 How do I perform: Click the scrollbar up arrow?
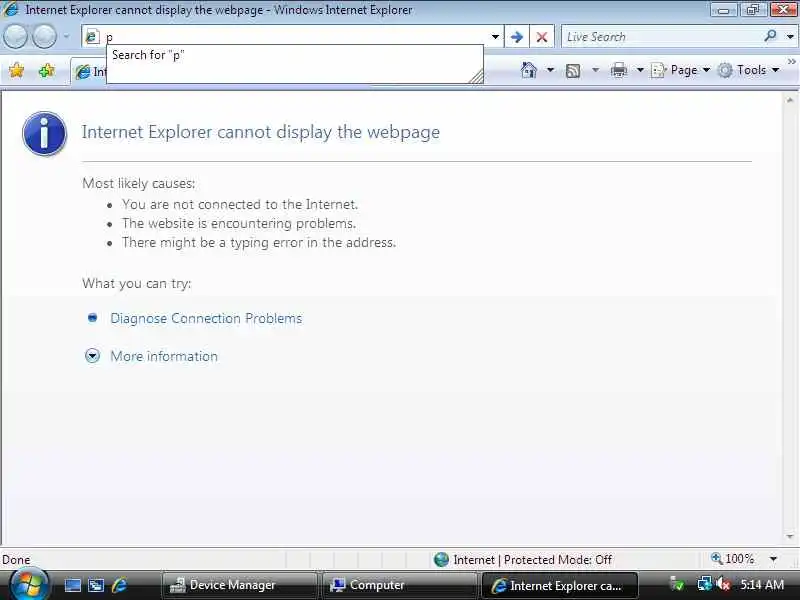[x=790, y=100]
